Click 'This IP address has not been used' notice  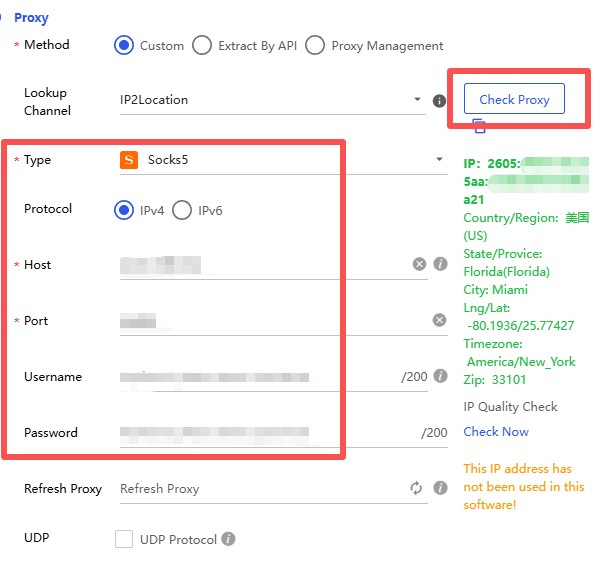point(524,487)
